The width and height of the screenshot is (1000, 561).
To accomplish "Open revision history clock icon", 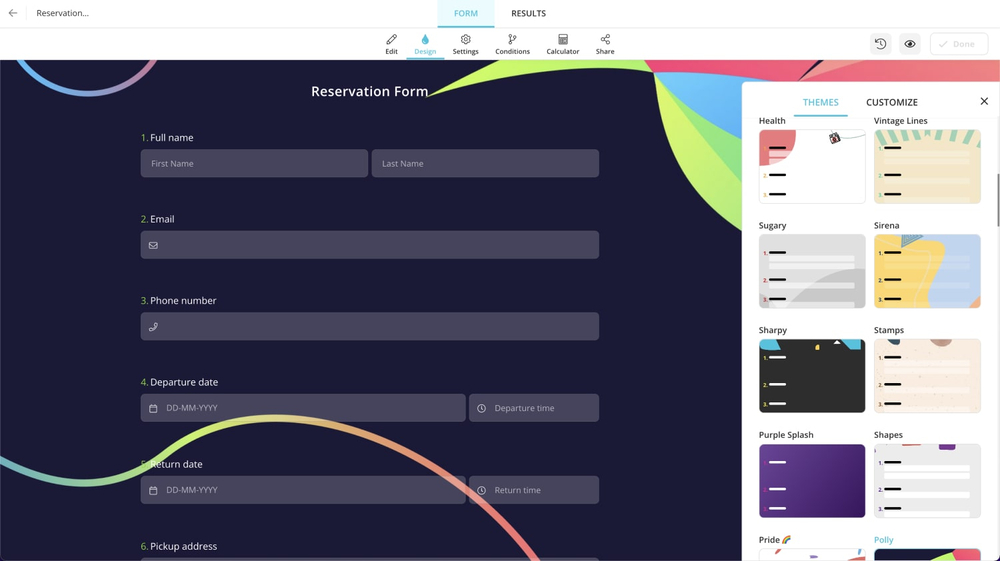I will tap(880, 44).
